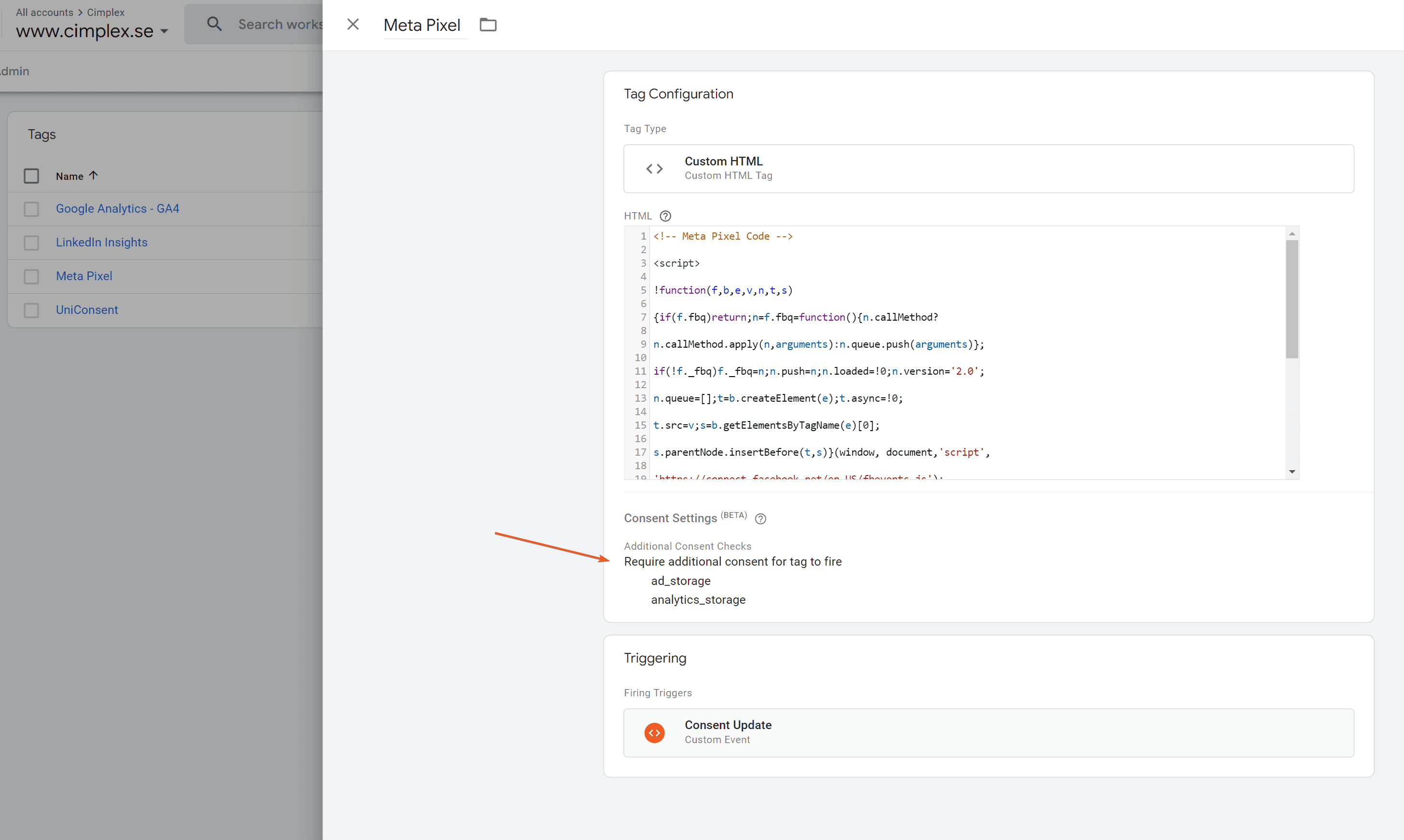Click the Triggering section heading
The image size is (1404, 840).
(655, 658)
